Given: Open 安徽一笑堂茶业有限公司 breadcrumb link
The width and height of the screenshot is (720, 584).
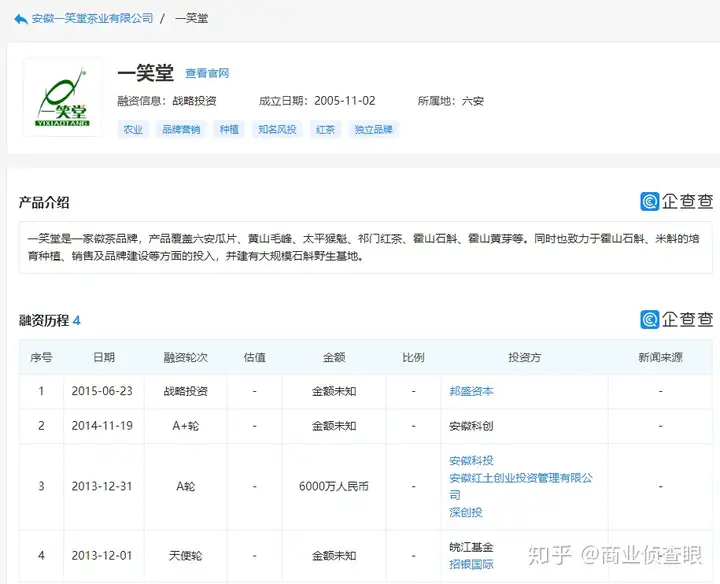Looking at the screenshot, I should pyautogui.click(x=92, y=18).
